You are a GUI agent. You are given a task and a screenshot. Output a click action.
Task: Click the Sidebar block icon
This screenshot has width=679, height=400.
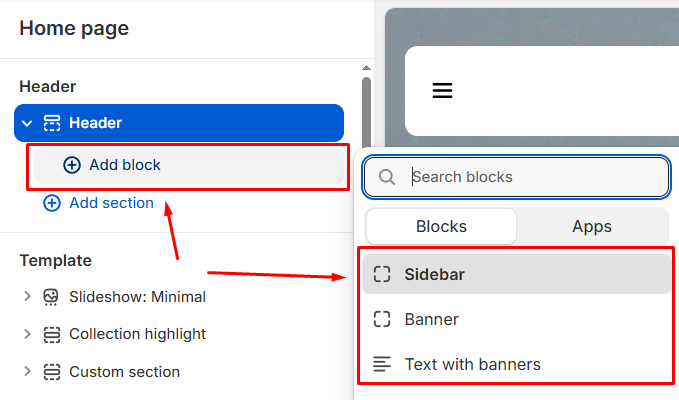381,274
